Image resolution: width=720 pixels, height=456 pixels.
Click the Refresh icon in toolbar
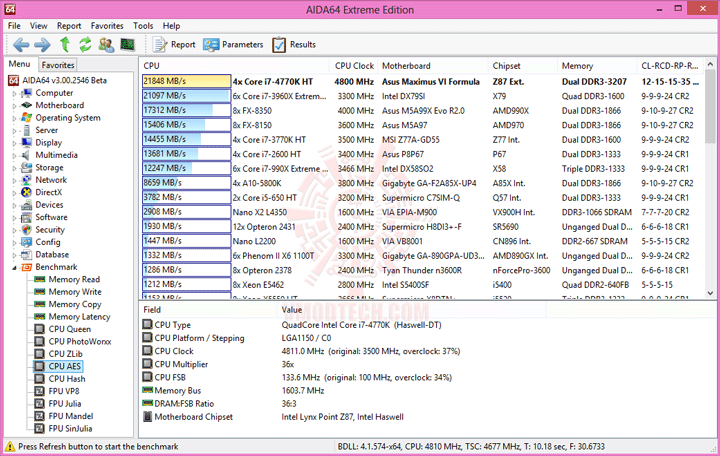(x=85, y=45)
